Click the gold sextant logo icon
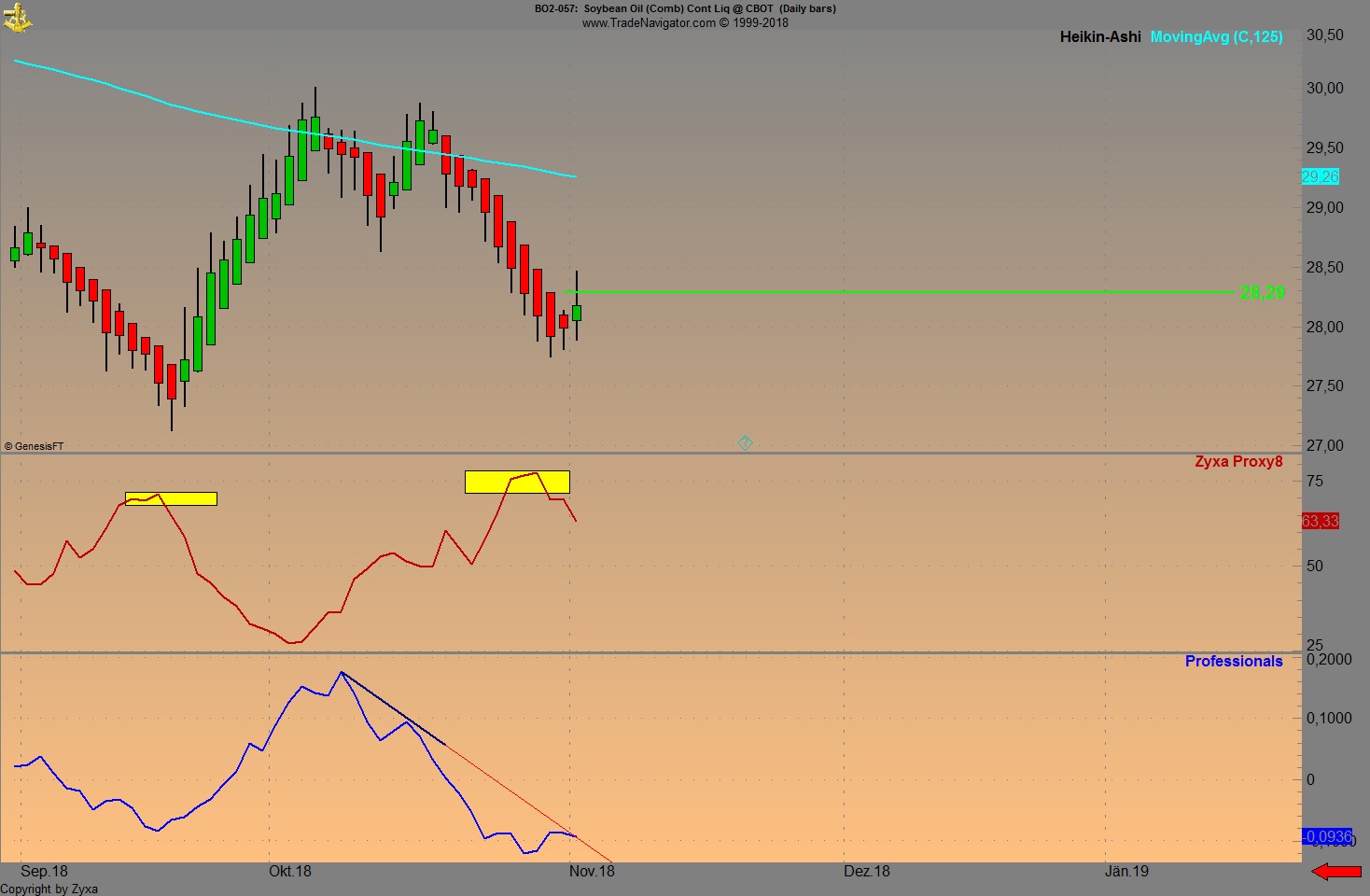The height and width of the screenshot is (896, 1370). tap(17, 17)
